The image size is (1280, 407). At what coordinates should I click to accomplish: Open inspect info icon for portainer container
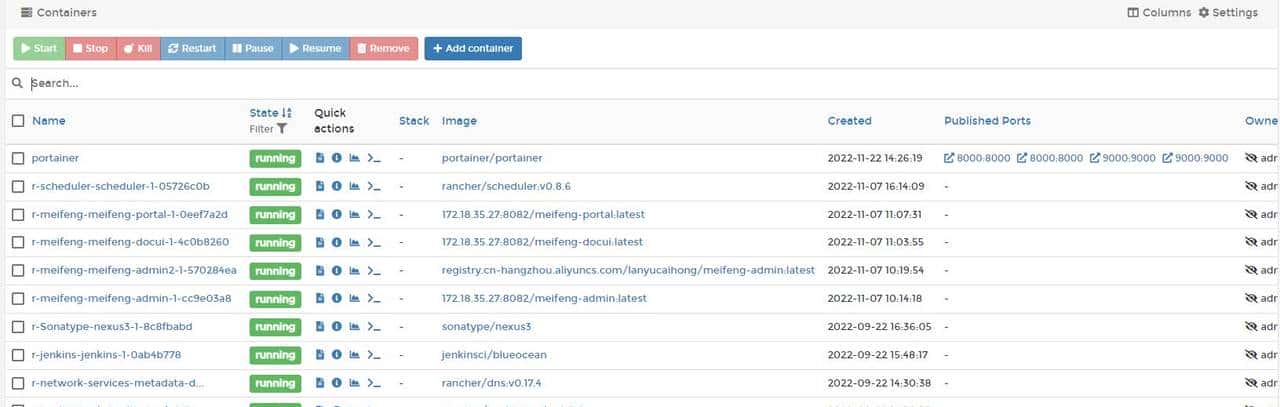[x=337, y=158]
